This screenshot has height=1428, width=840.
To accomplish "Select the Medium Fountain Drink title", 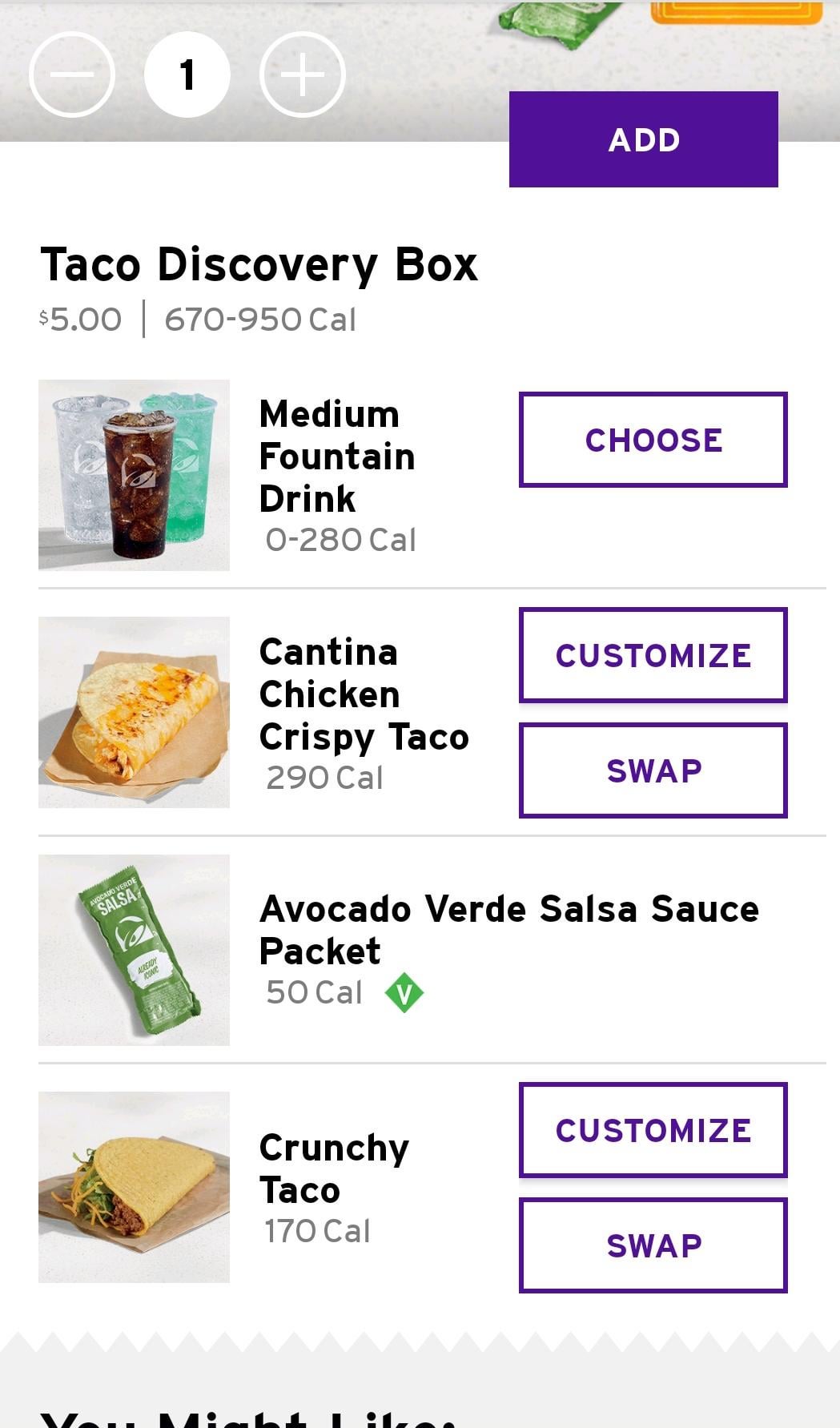I will click(x=336, y=457).
